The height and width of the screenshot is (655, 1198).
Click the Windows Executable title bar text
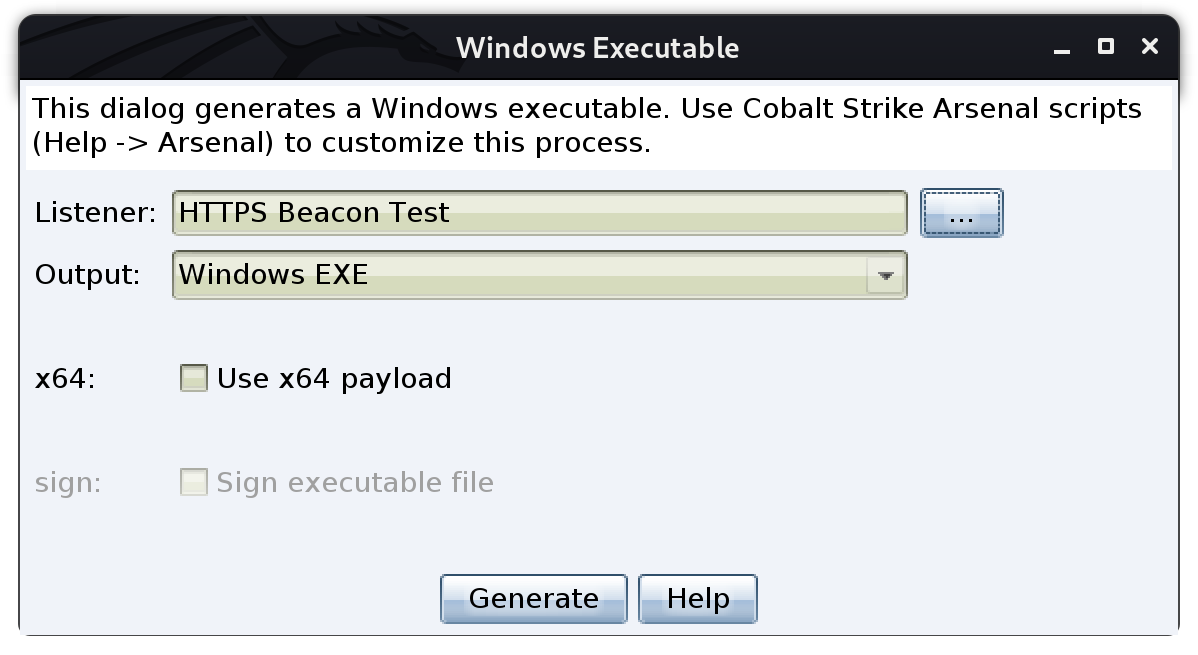597,48
